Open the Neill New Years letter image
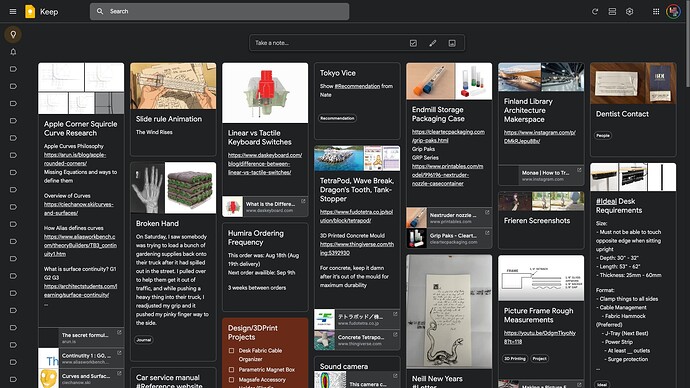690x388 pixels. (x=449, y=311)
